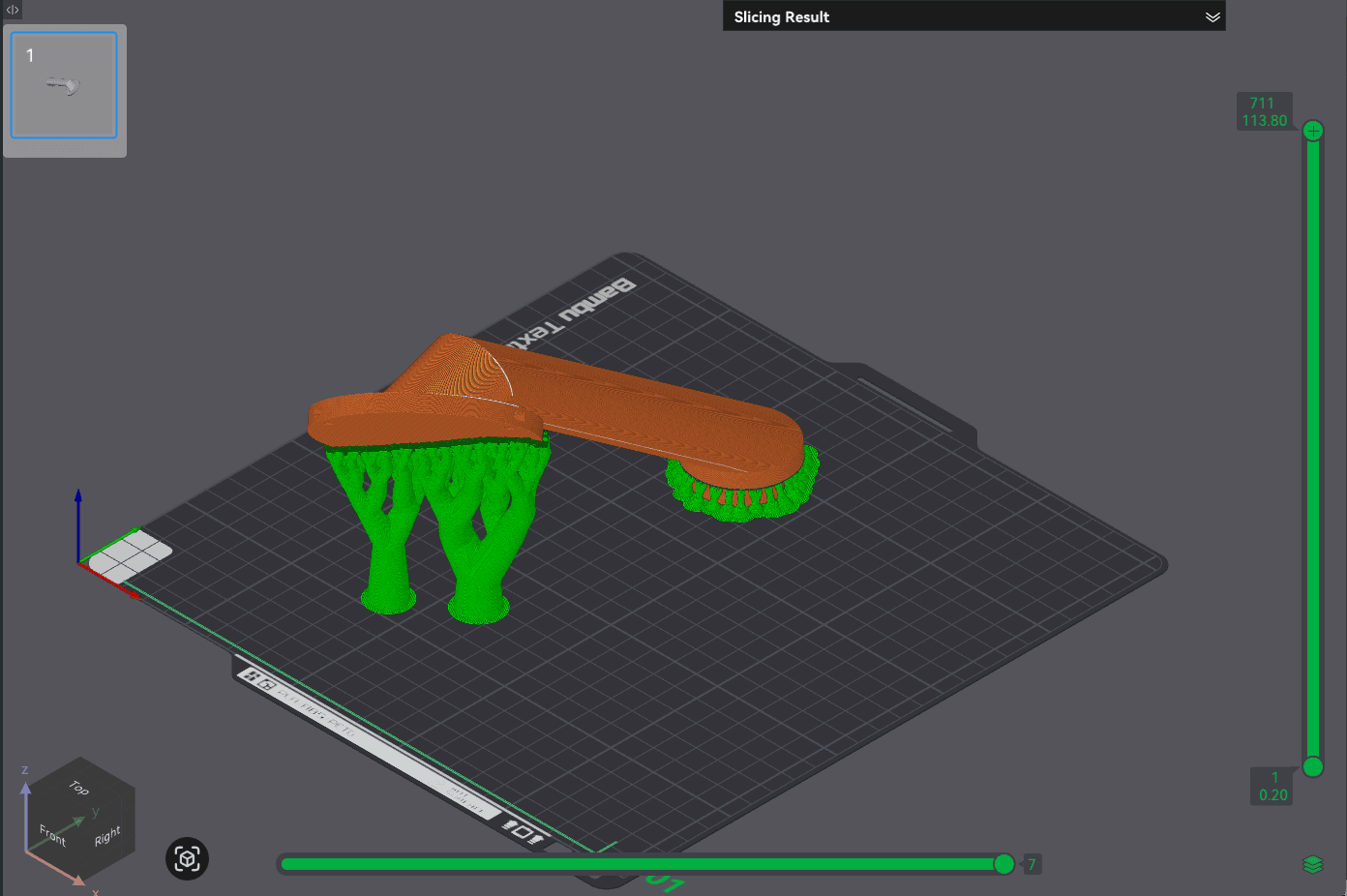Viewport: 1347px width, 896px height.
Task: Click the 3D perspective view icon
Action: pyautogui.click(x=187, y=859)
